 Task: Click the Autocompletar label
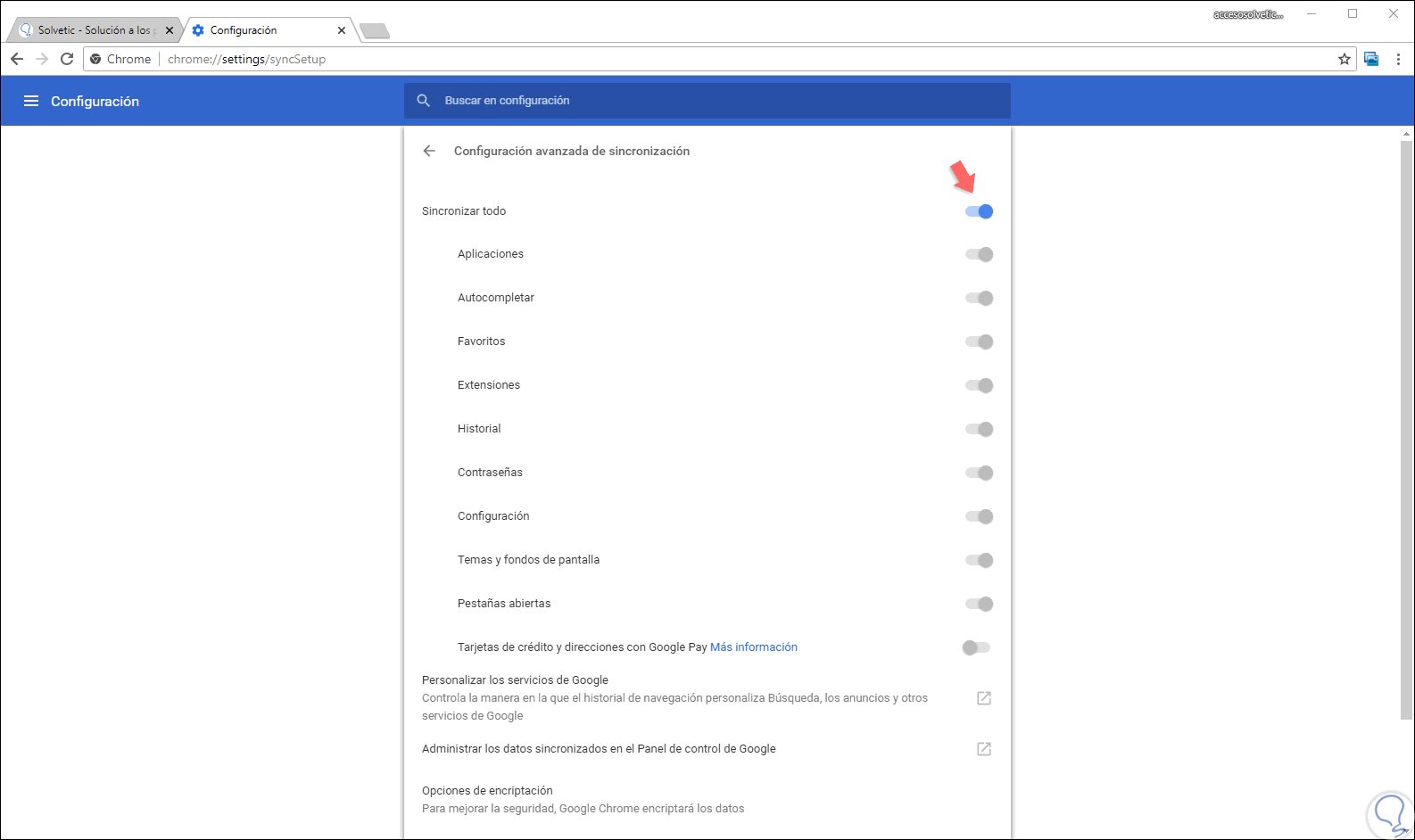click(x=496, y=298)
